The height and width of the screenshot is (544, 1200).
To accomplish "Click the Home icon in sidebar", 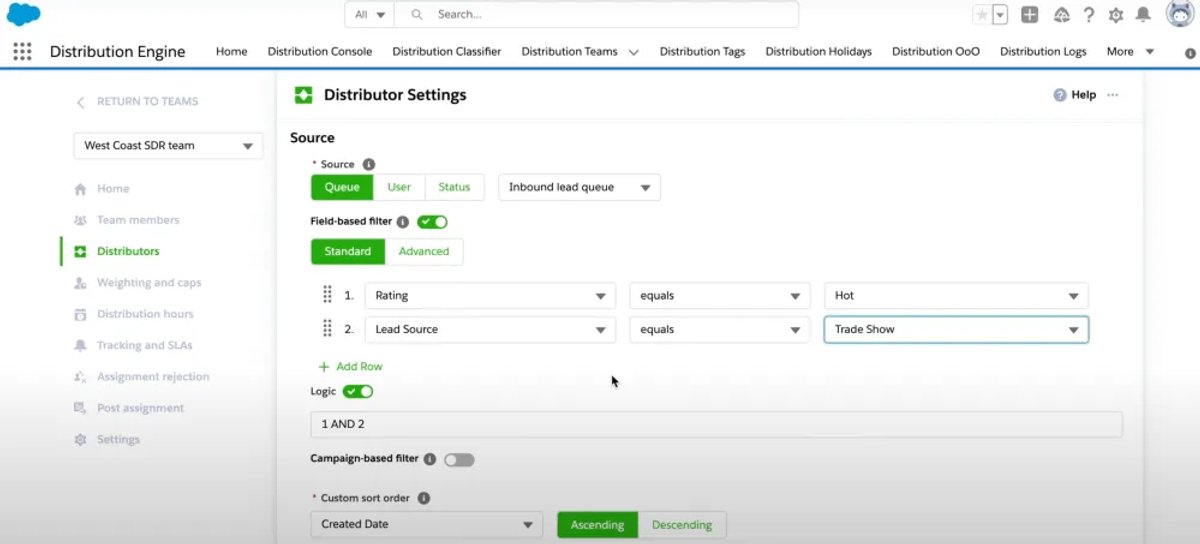I will (80, 189).
